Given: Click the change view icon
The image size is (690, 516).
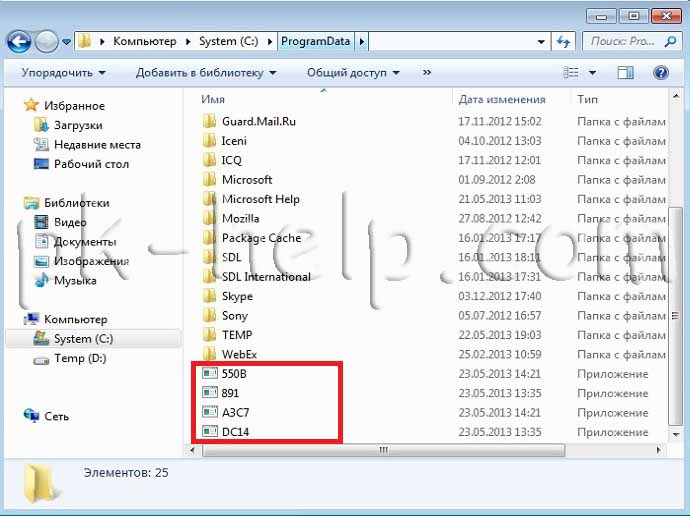Looking at the screenshot, I should click(571, 73).
